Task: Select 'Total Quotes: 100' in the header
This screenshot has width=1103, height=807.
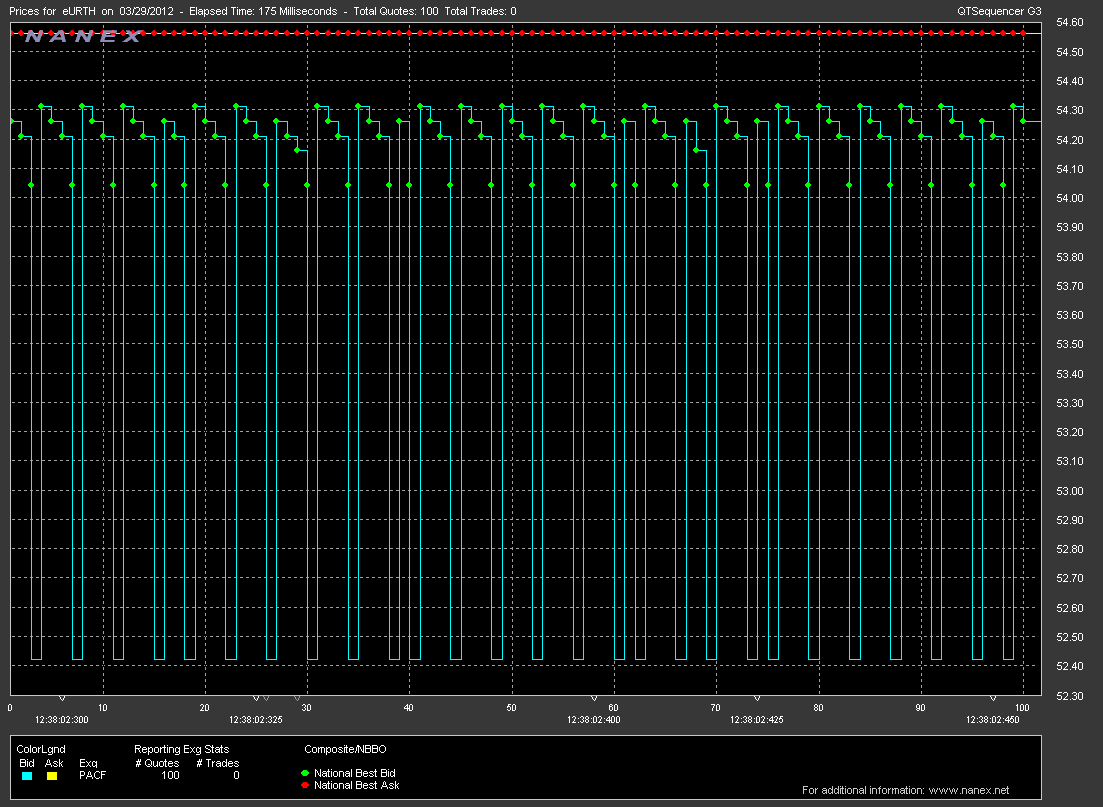Action: [x=396, y=11]
